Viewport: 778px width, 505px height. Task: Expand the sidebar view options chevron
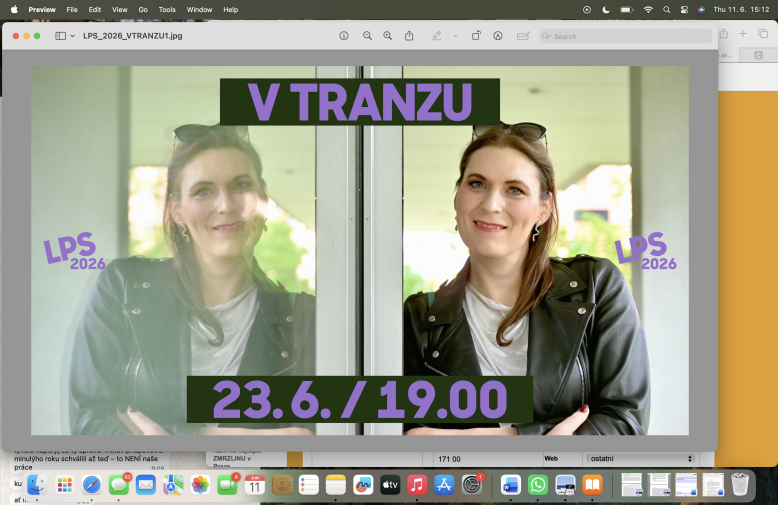(72, 36)
